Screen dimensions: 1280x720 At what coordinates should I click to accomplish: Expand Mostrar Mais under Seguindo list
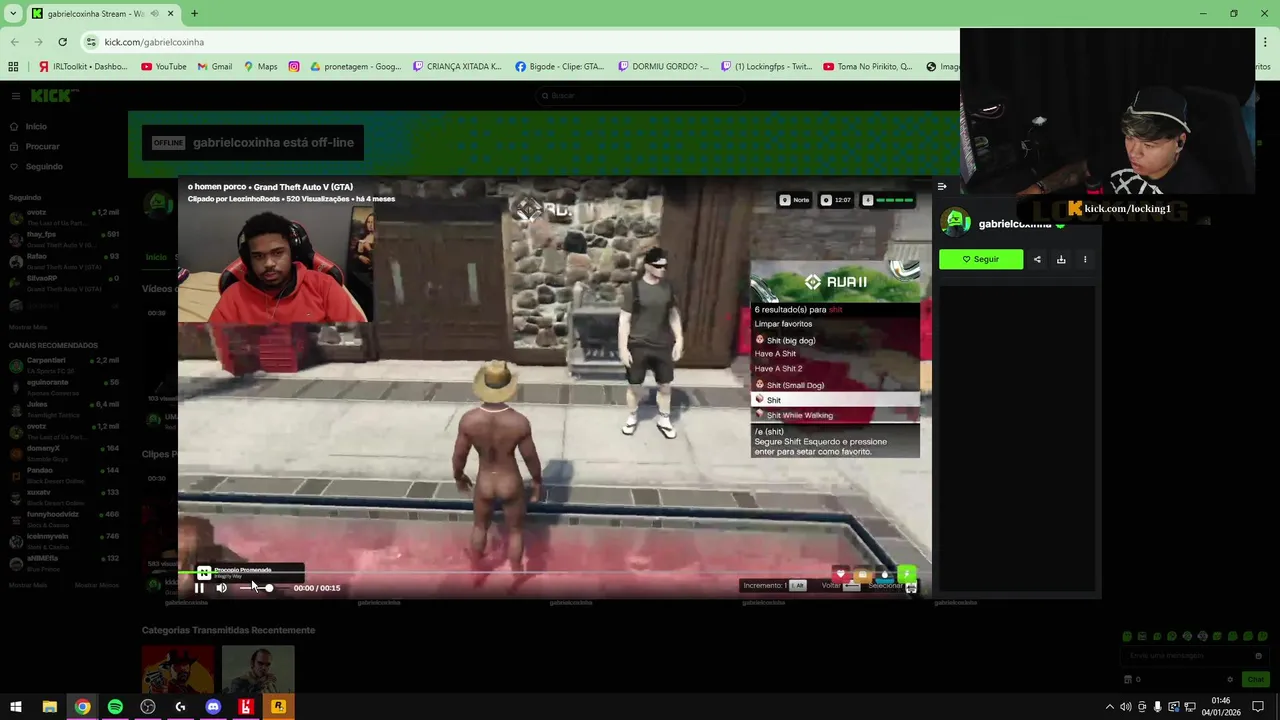tap(28, 327)
